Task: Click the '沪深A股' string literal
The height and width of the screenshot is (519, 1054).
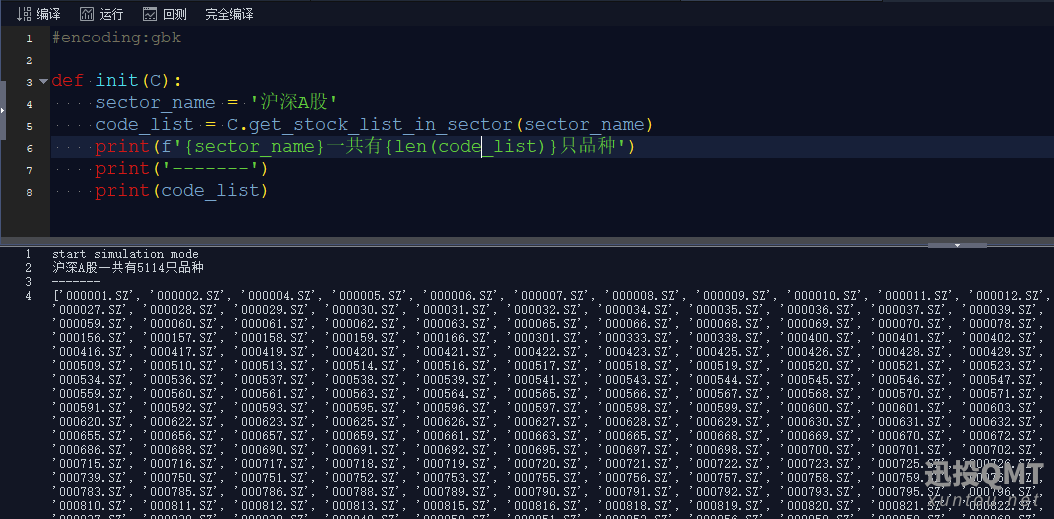Action: click(x=293, y=102)
